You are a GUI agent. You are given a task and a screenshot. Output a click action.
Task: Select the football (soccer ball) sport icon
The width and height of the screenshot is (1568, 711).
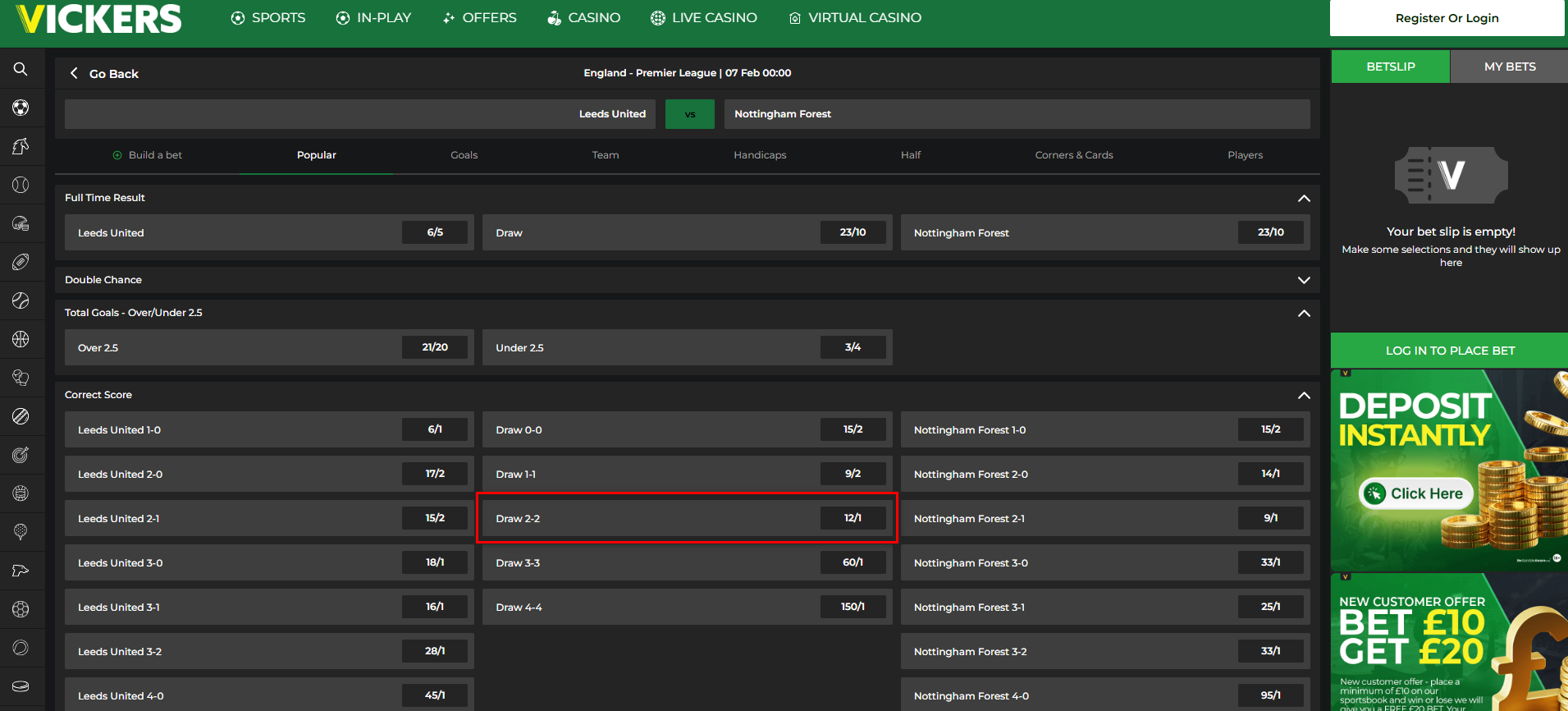tap(21, 108)
